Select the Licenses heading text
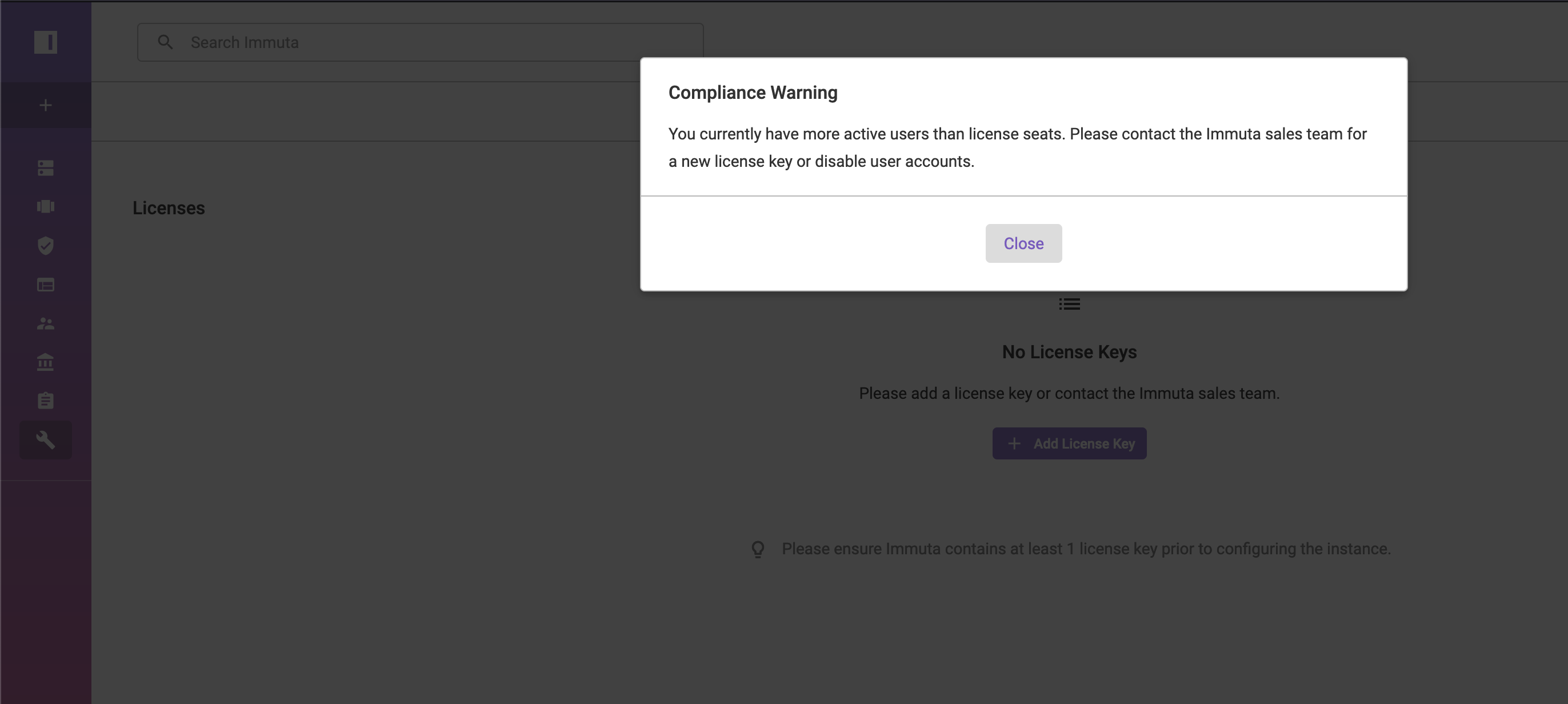The width and height of the screenshot is (1568, 704). [x=169, y=208]
